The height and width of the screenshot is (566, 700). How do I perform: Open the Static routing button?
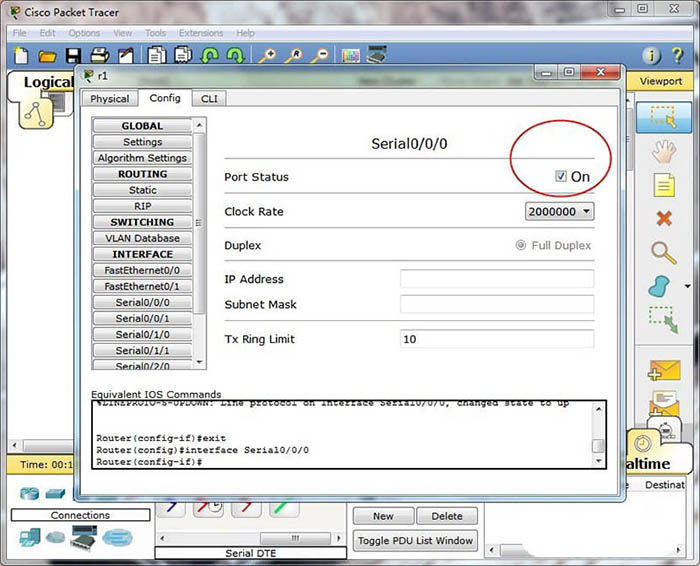[142, 190]
